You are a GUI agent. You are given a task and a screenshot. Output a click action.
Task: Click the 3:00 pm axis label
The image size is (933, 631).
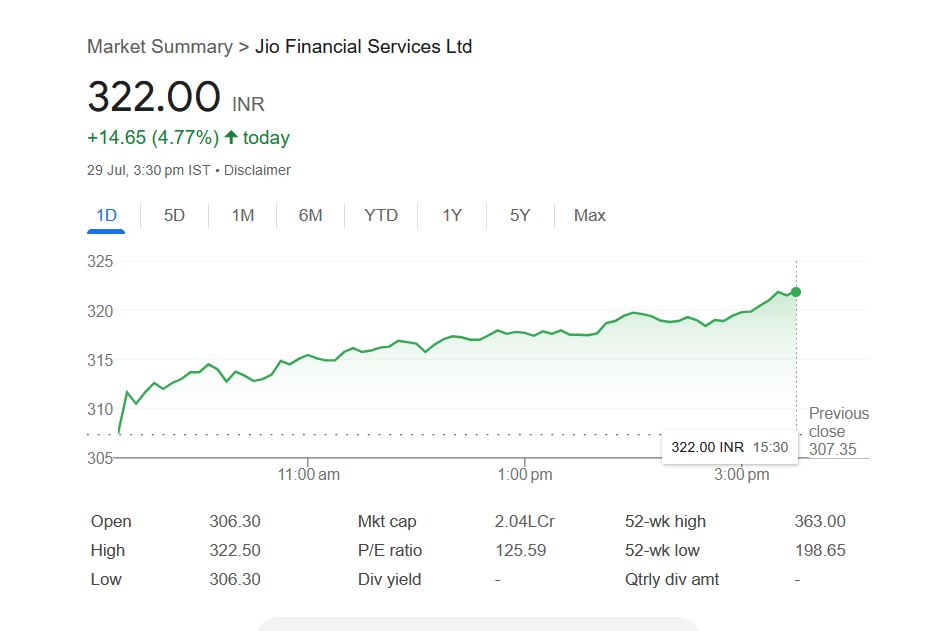point(742,475)
